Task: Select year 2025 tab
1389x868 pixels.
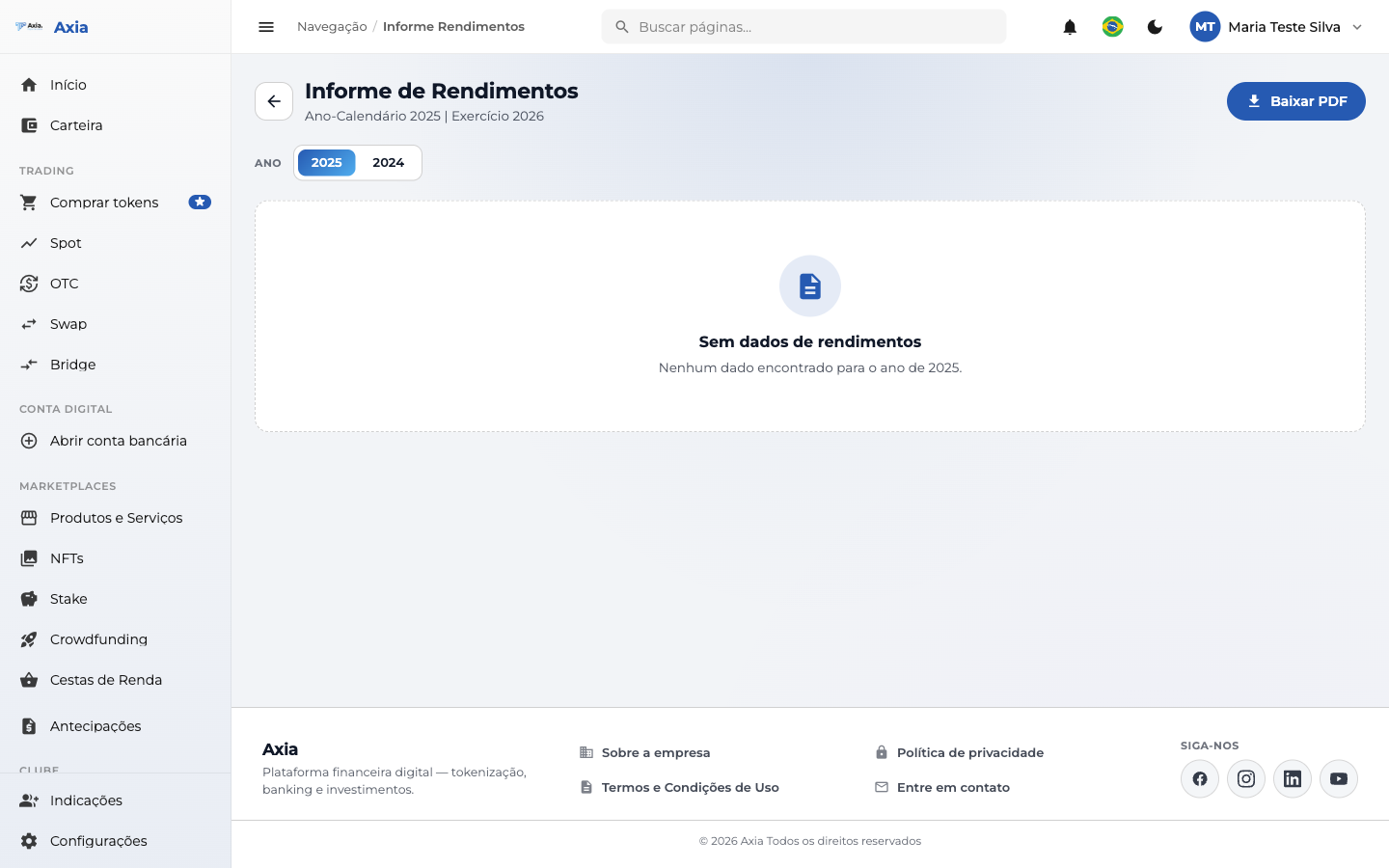Action: click(x=326, y=163)
